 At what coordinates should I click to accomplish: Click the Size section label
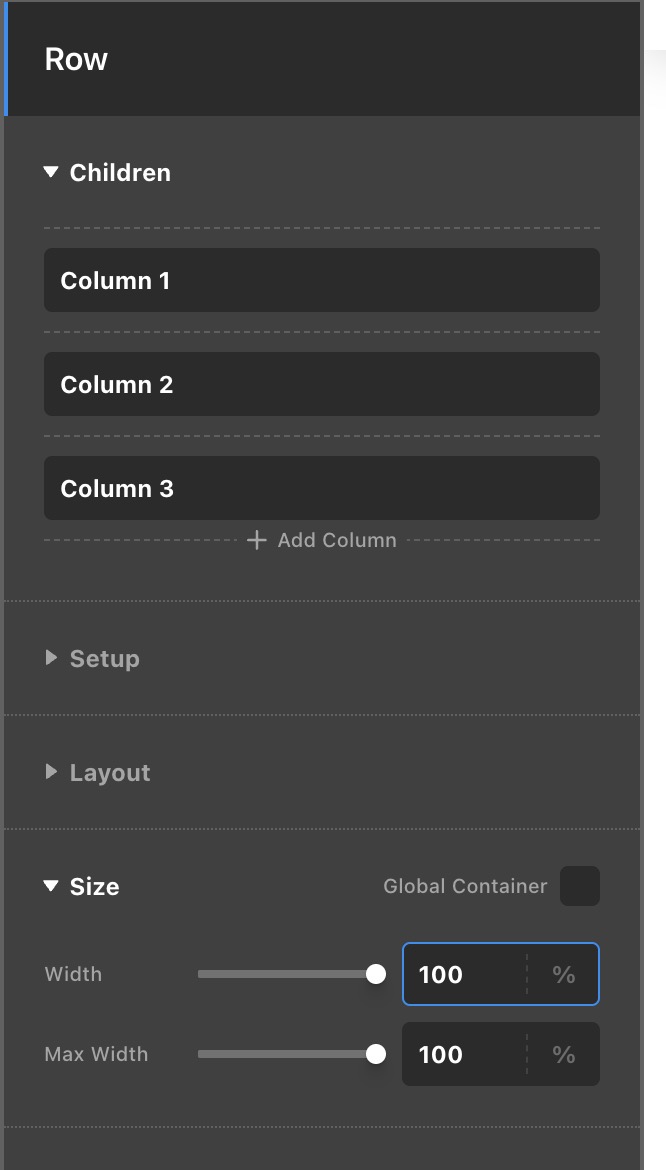point(95,887)
